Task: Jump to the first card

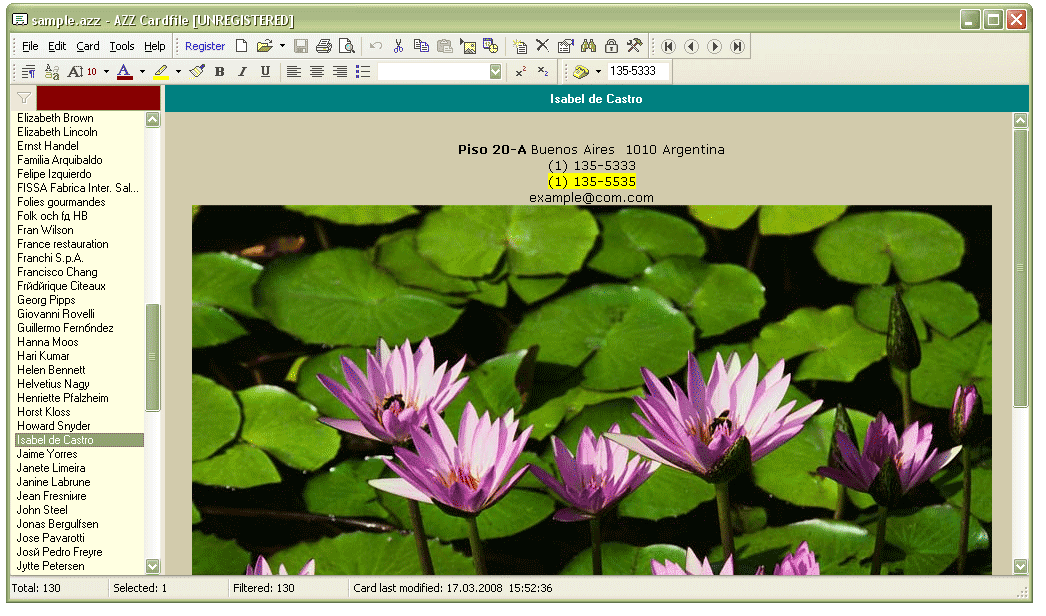Action: (668, 46)
